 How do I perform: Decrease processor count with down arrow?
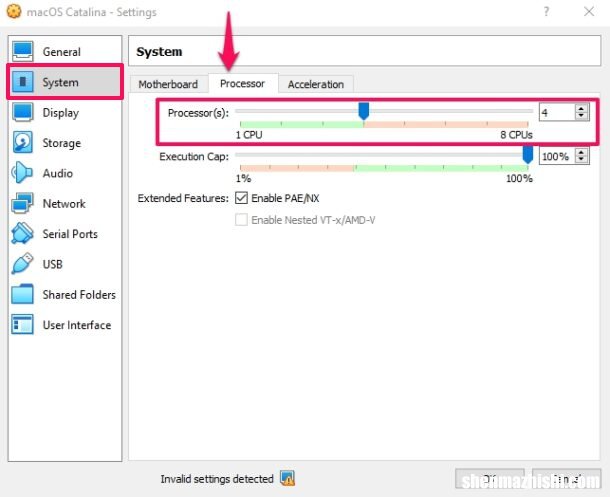pos(581,116)
